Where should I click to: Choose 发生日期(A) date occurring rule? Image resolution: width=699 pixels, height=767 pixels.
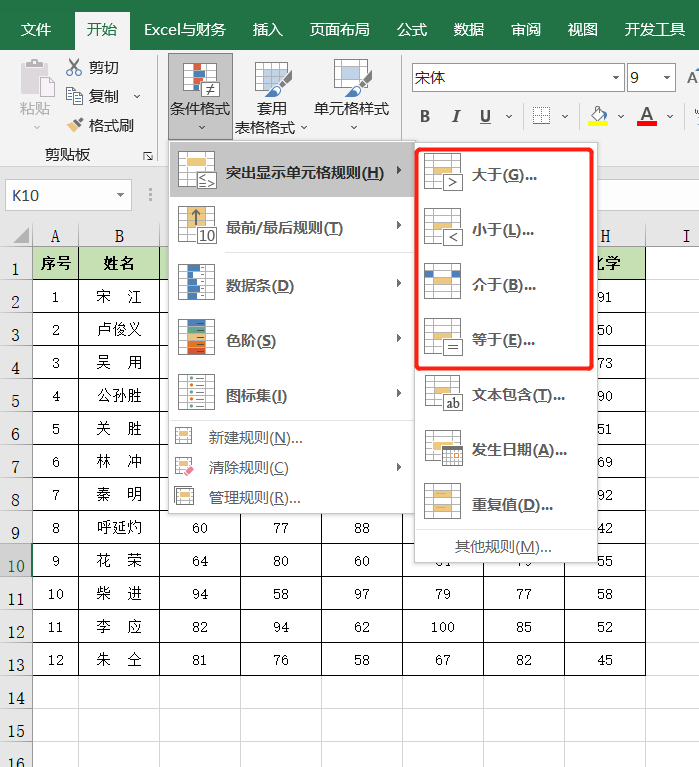click(506, 450)
